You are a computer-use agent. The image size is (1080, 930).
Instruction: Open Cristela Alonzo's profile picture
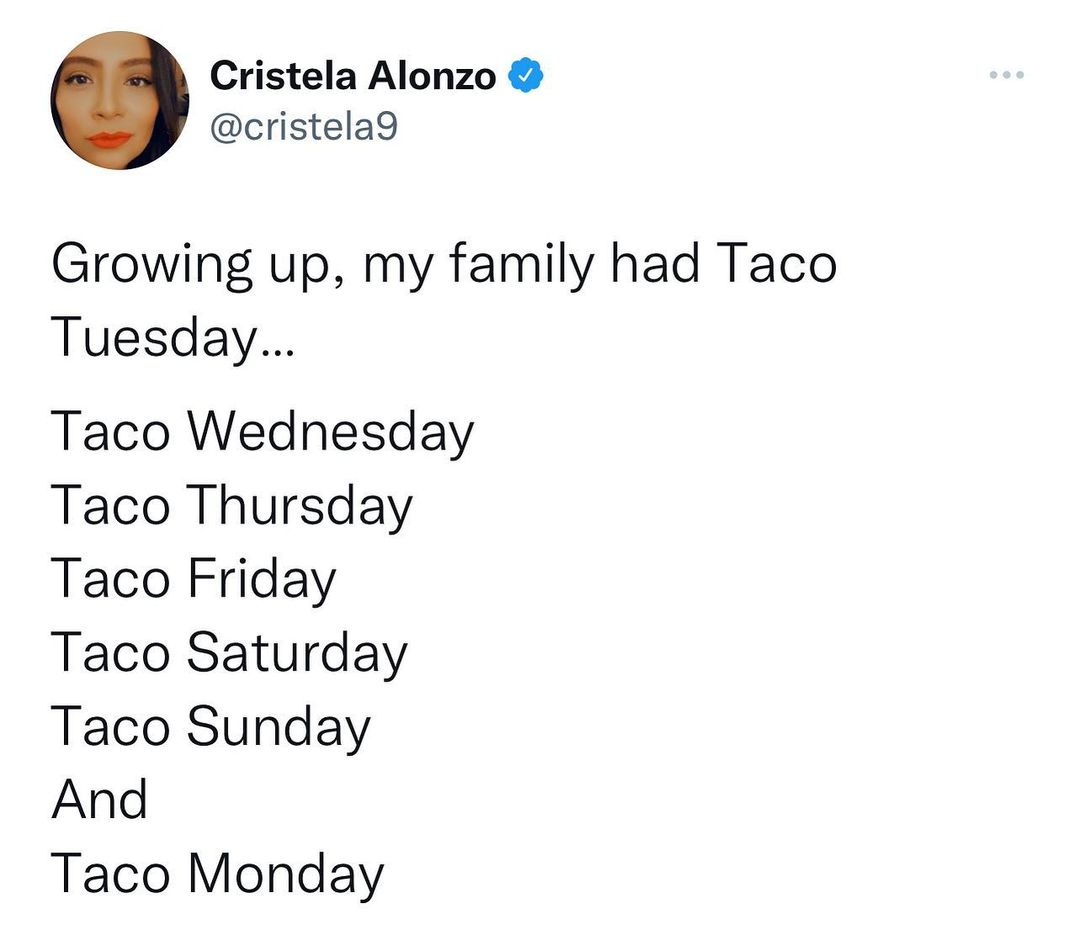(120, 100)
